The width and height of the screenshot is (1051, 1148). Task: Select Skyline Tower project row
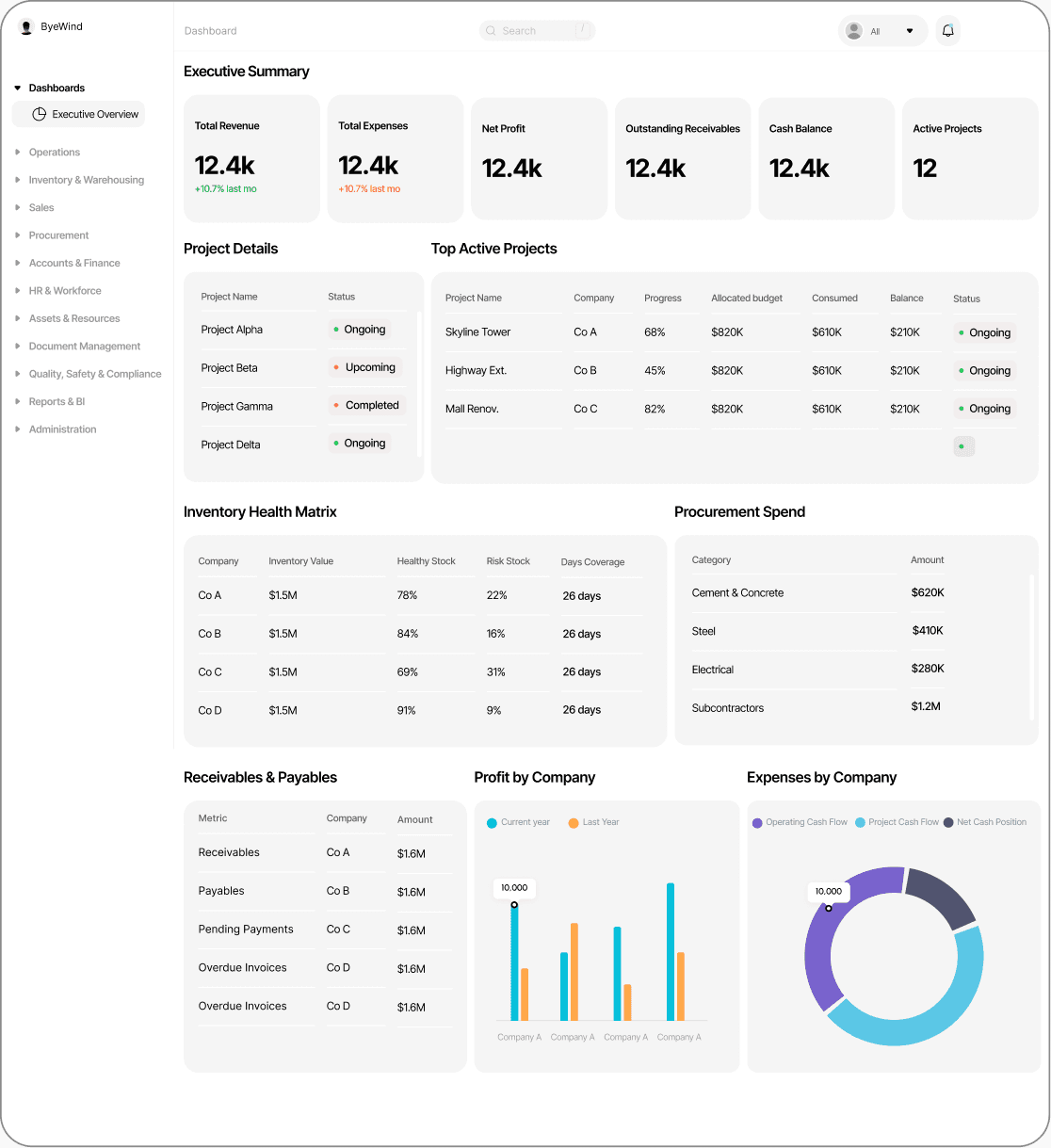coord(731,332)
